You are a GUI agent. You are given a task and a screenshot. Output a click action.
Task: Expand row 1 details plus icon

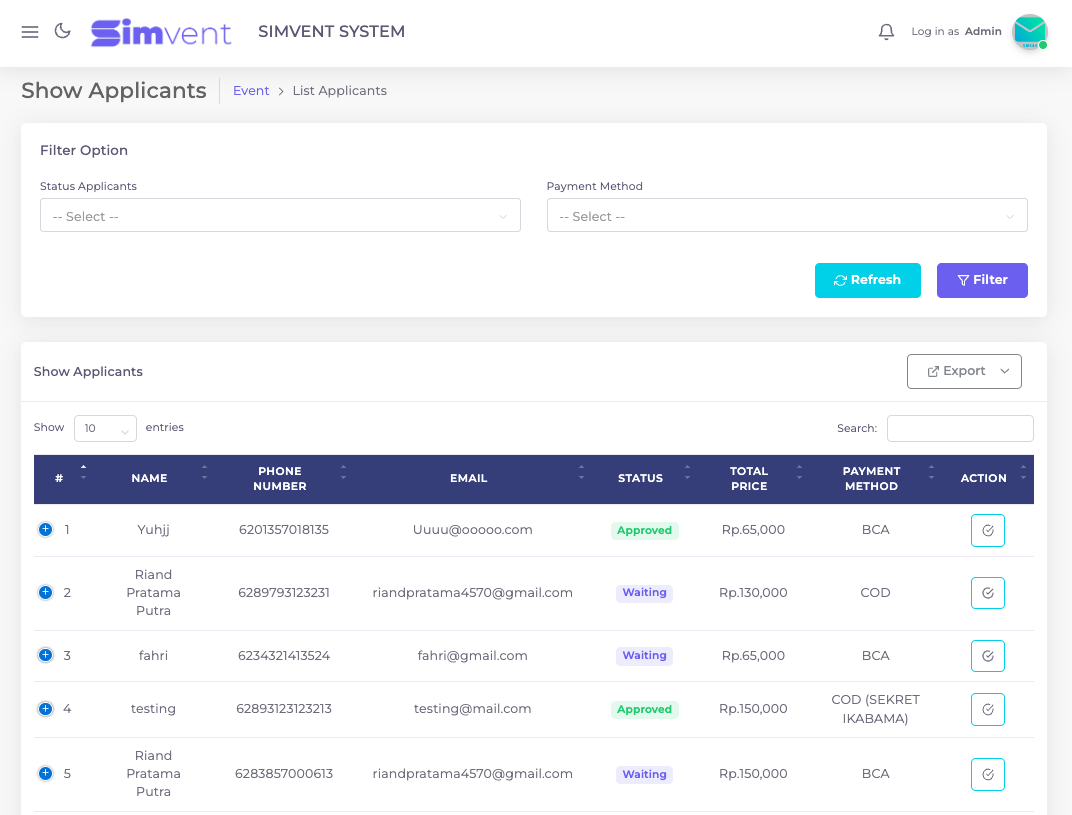45,530
